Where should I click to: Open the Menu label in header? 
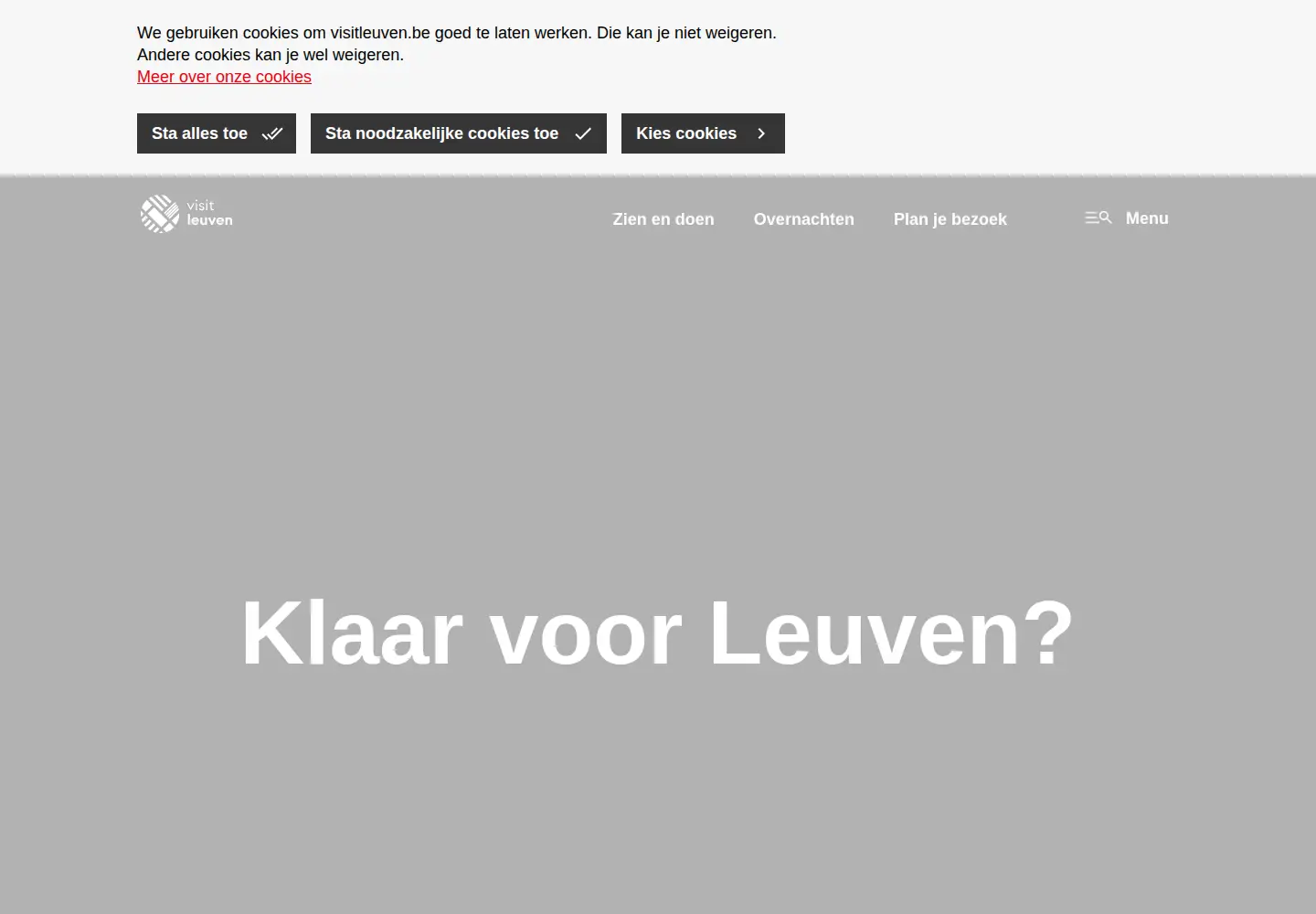click(1147, 218)
